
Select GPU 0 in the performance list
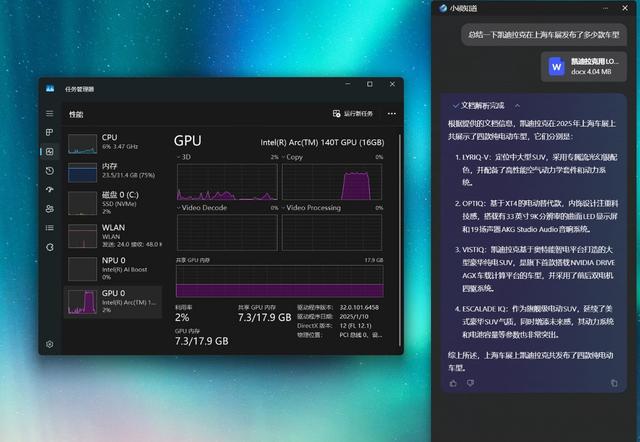pyautogui.click(x=113, y=302)
